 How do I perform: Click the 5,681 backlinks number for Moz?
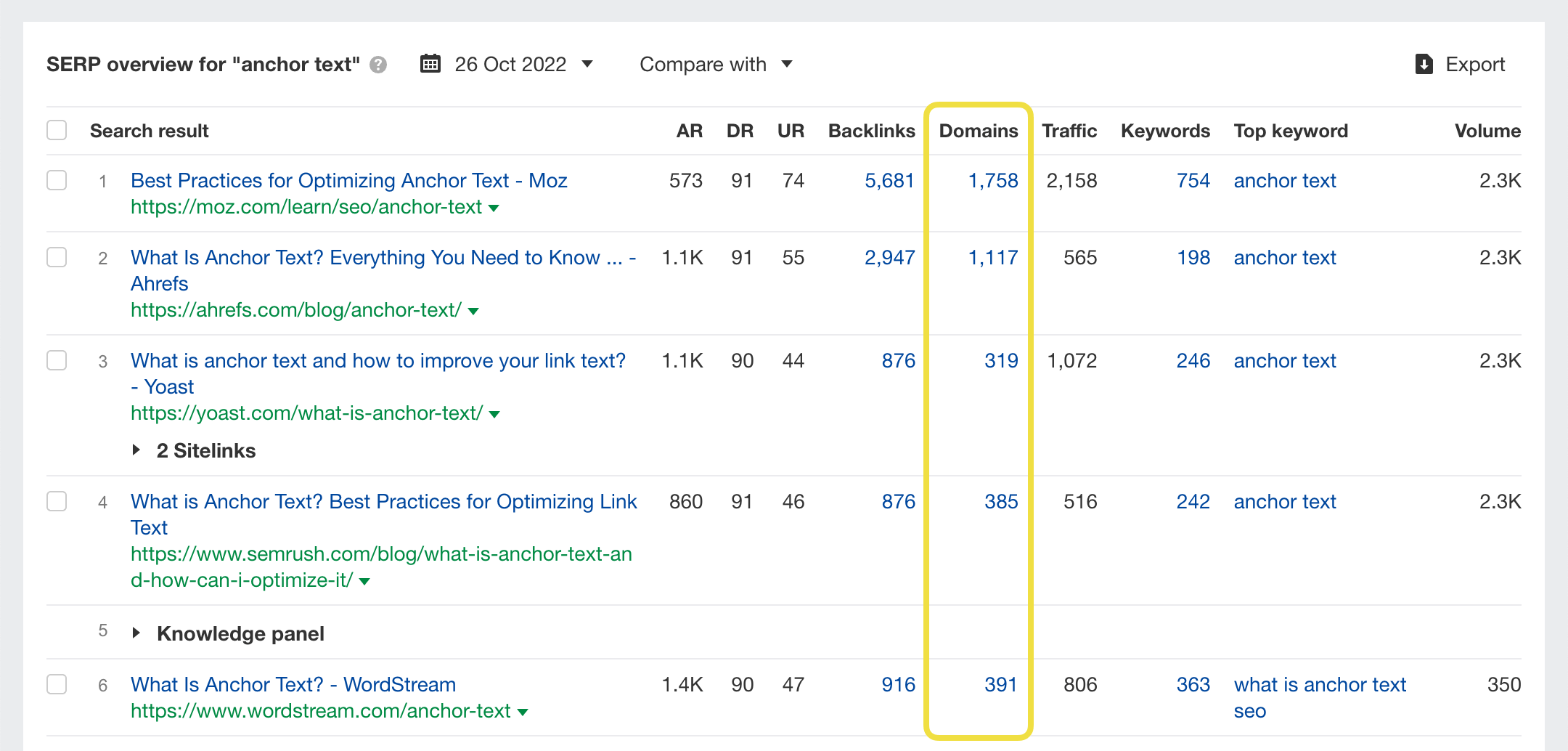tap(889, 181)
